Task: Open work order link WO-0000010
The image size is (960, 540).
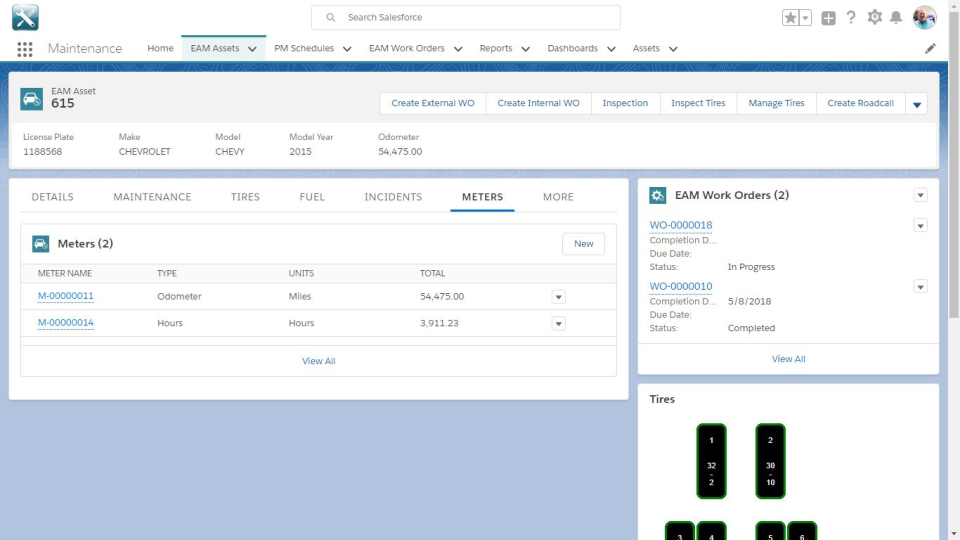Action: tap(681, 286)
